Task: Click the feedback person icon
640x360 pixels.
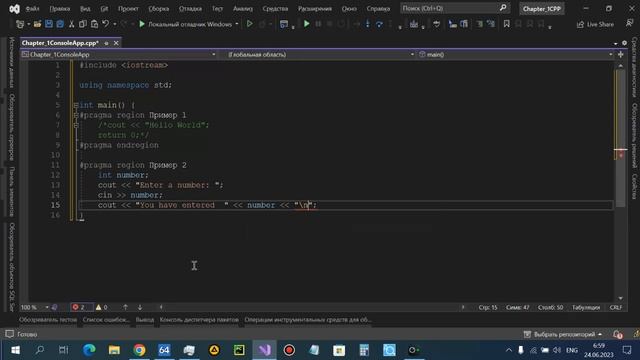Action: pos(629,24)
